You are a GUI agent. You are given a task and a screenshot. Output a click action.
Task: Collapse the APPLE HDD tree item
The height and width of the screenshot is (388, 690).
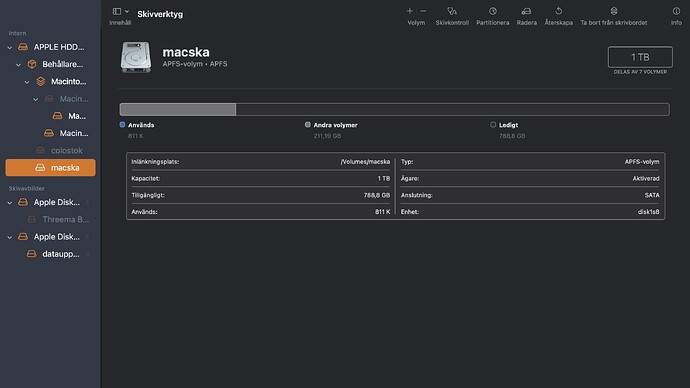[10, 47]
